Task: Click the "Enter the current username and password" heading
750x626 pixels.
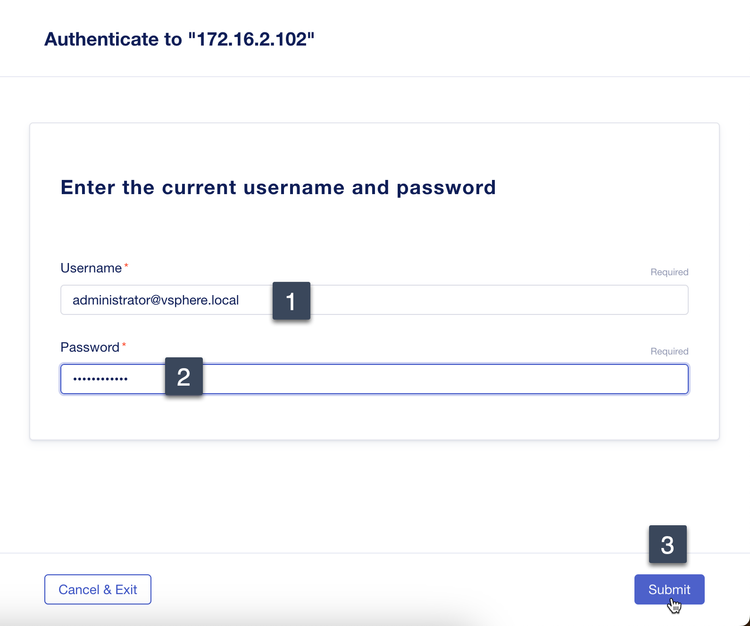Action: (x=278, y=187)
